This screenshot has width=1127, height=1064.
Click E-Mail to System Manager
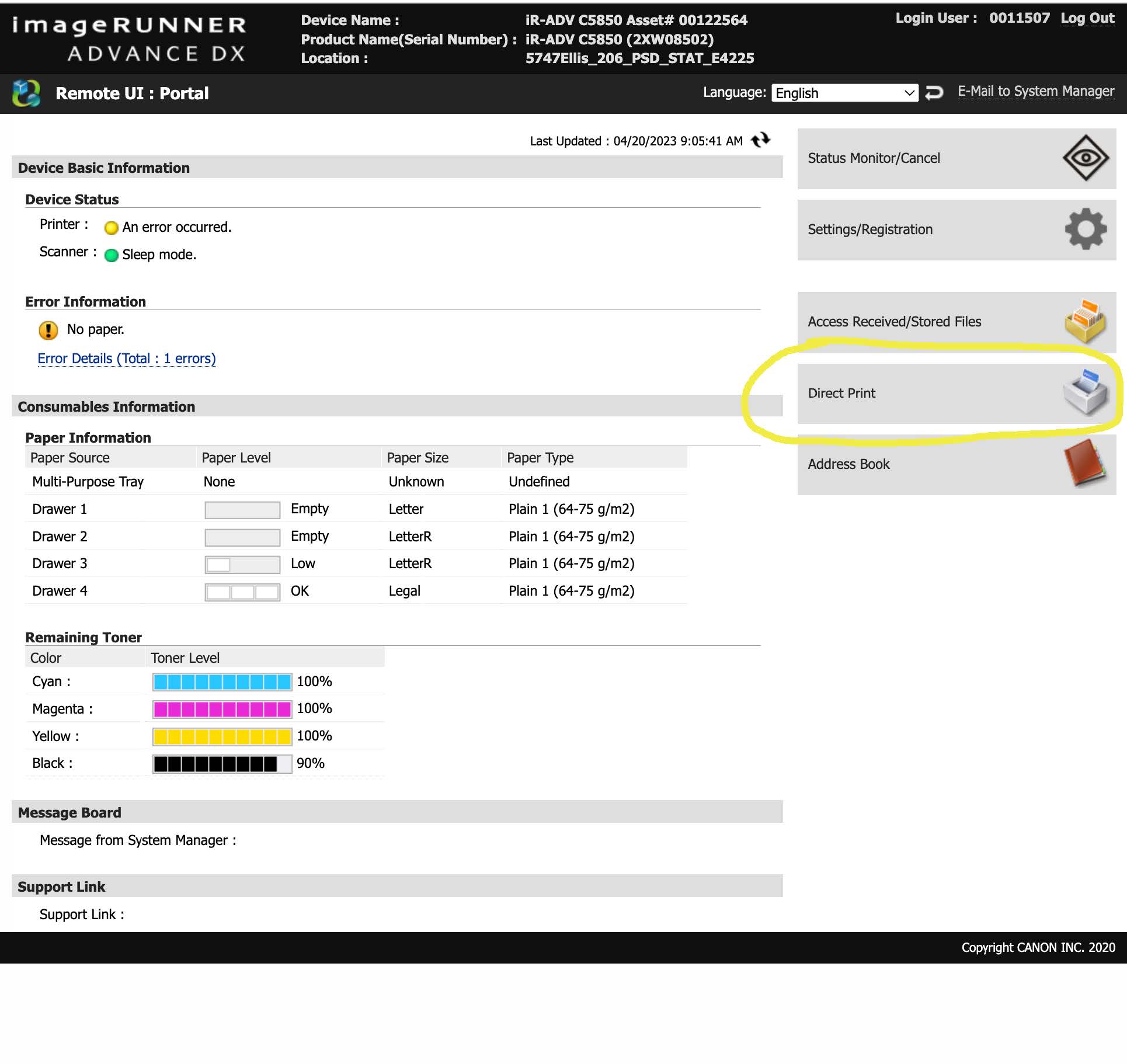tap(1036, 91)
